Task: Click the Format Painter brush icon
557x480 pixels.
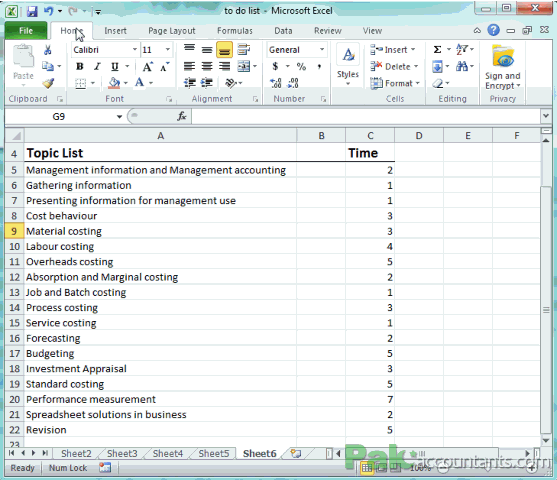Action: click(x=48, y=83)
